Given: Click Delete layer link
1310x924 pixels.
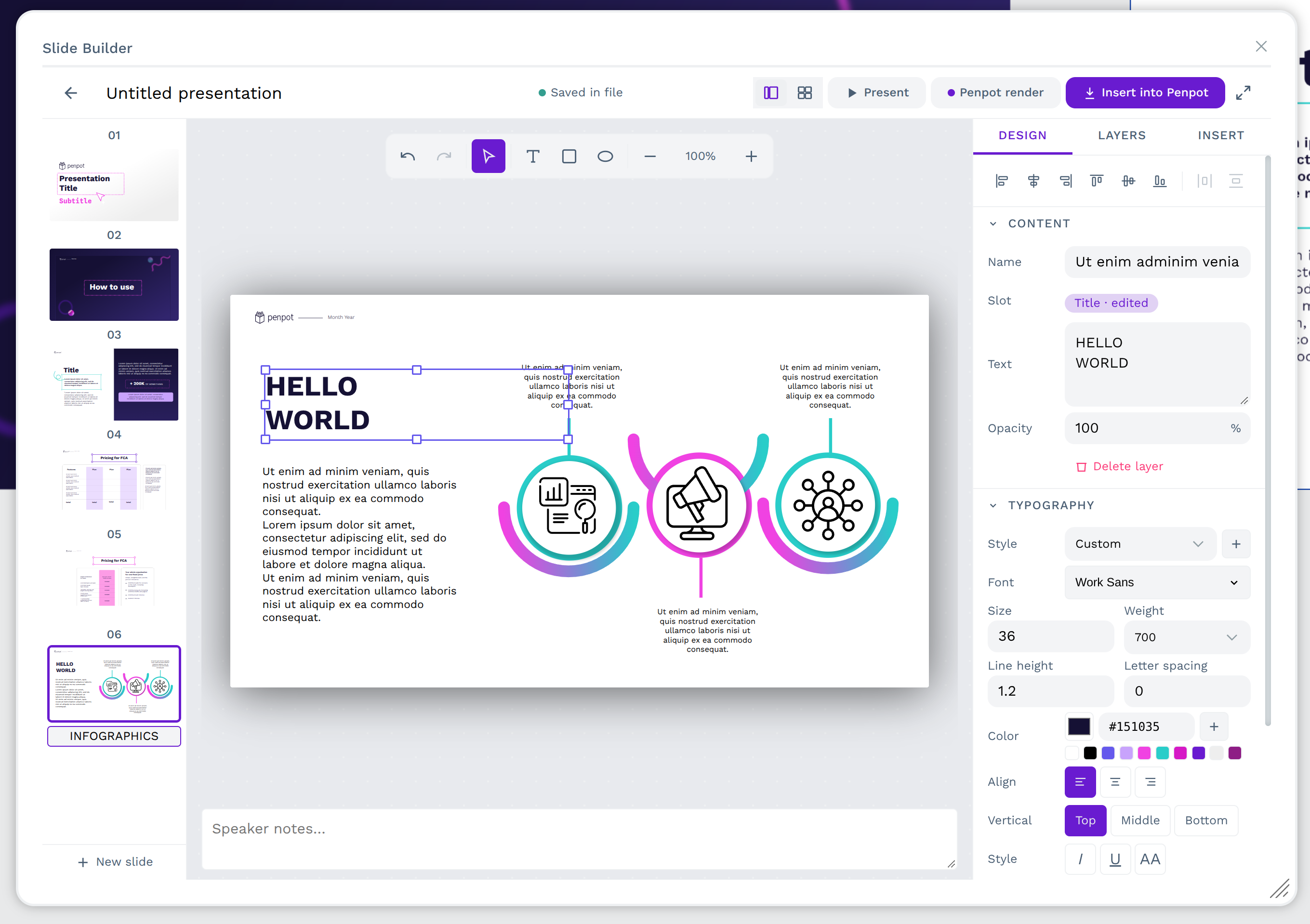Looking at the screenshot, I should coord(1119,466).
